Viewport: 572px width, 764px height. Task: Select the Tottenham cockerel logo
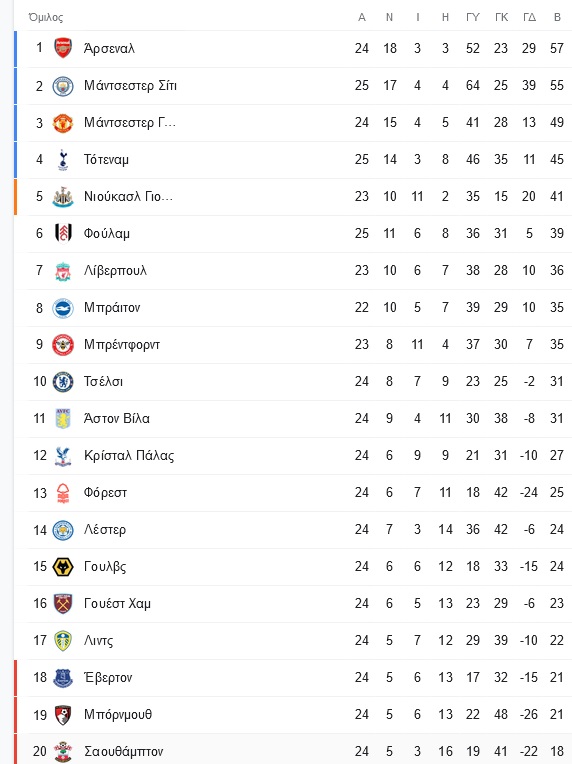(x=63, y=160)
